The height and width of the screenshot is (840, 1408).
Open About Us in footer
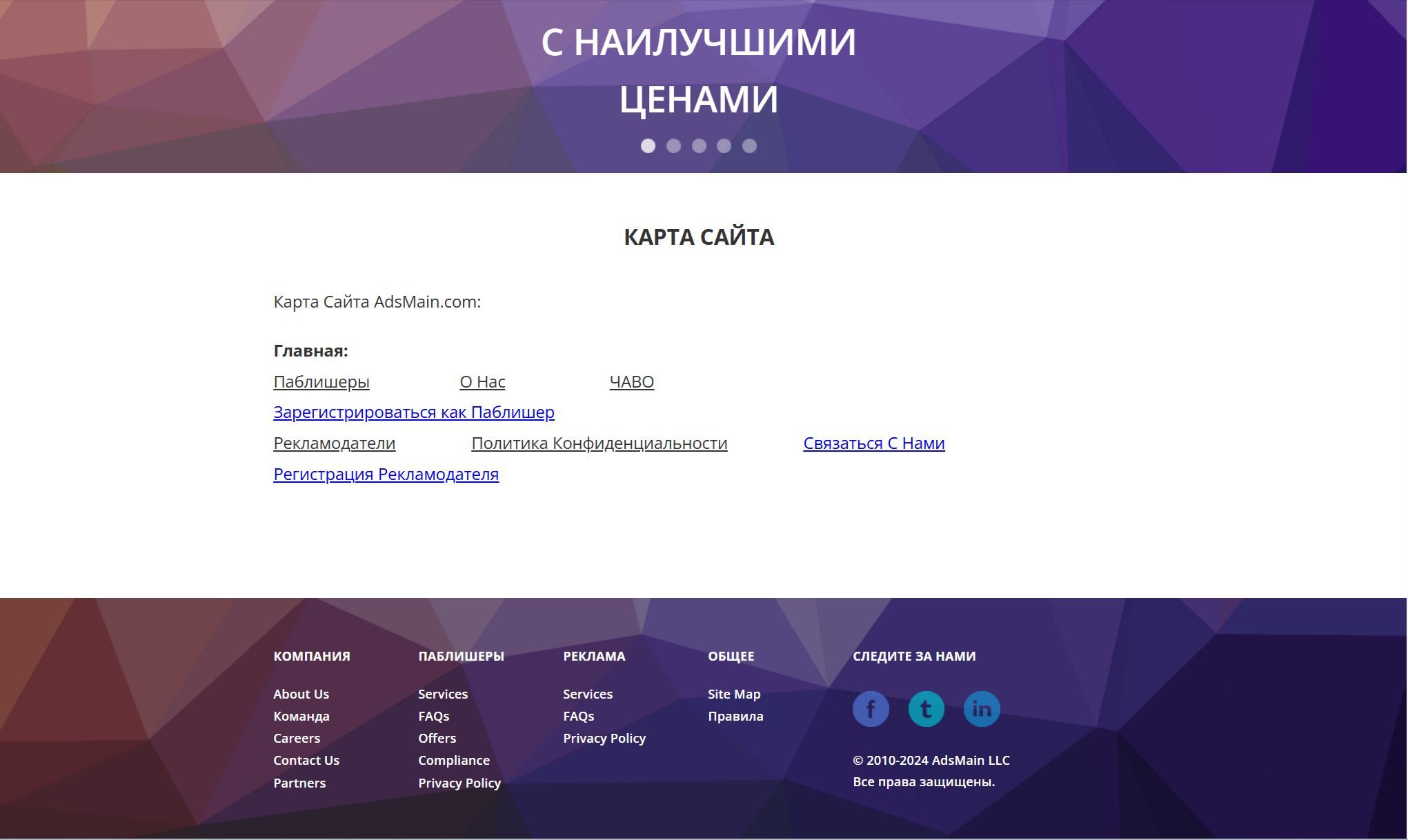(301, 694)
